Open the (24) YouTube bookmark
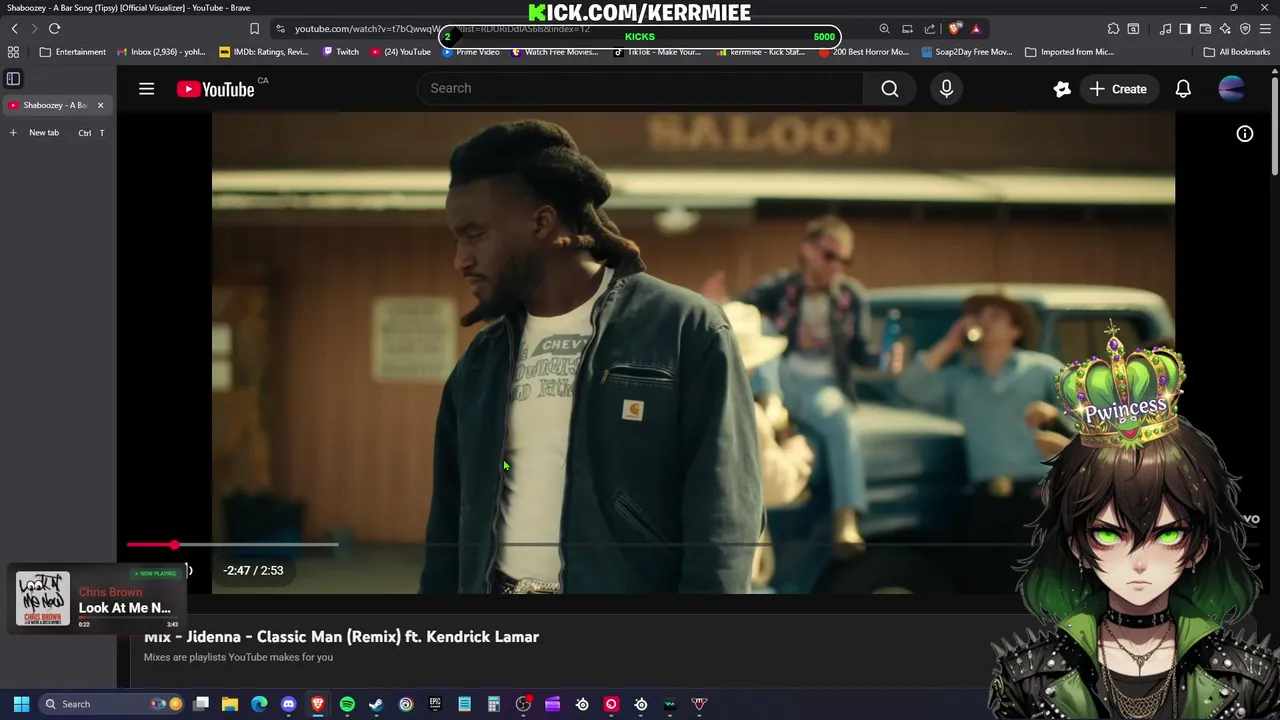Screen dimensions: 1280x720 pyautogui.click(x=400, y=52)
